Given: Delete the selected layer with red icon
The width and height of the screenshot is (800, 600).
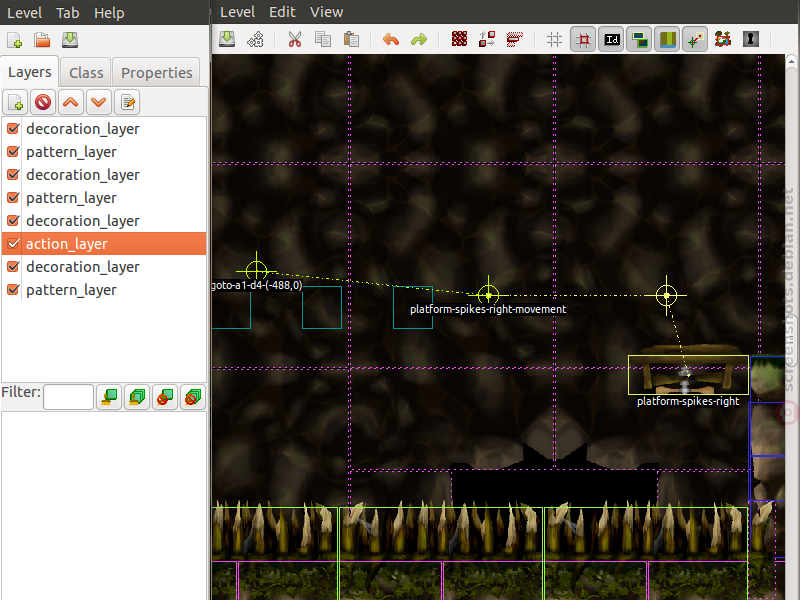Looking at the screenshot, I should coord(43,103).
